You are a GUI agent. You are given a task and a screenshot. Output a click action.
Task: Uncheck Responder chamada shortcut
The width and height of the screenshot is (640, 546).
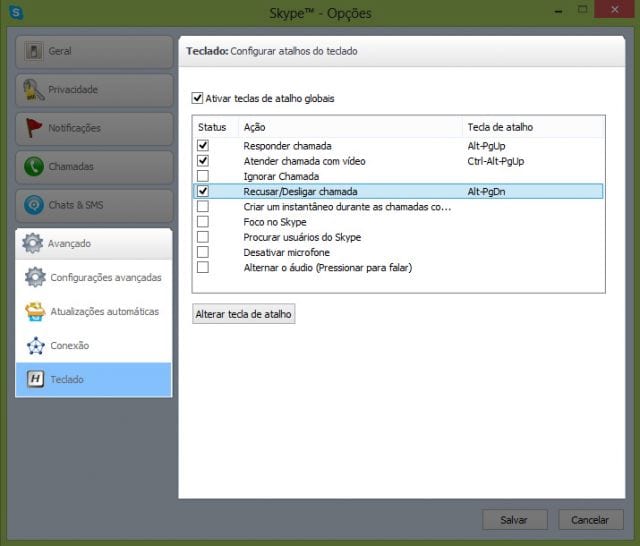point(203,145)
